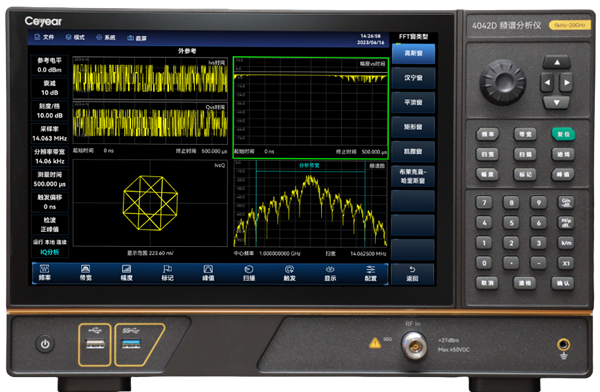This screenshot has width=600, height=392.
Task: Select the spectrum plot with 分析带宽 marker
Action: pyautogui.click(x=310, y=204)
